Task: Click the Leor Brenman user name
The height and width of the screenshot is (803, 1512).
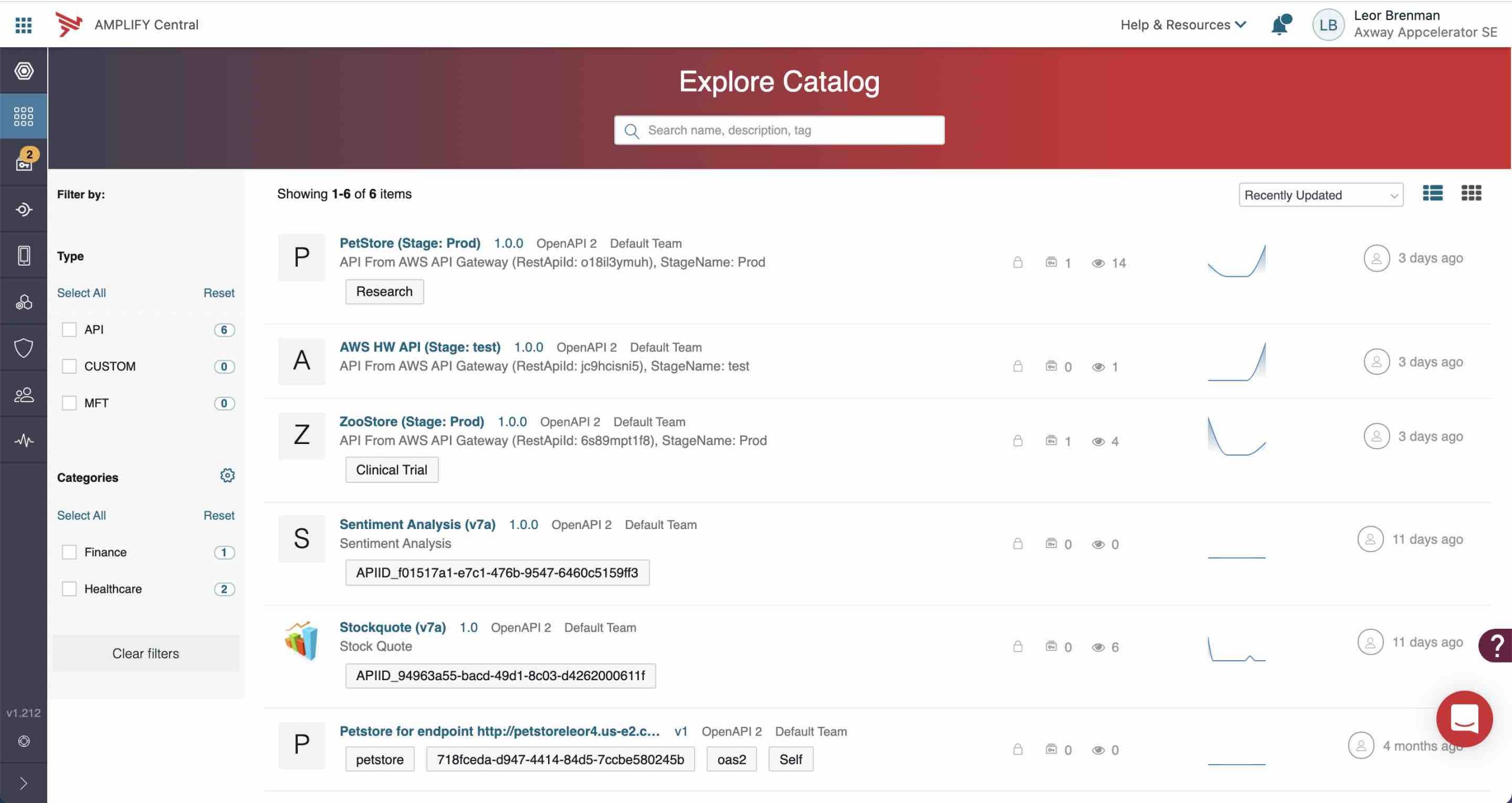Action: [1397, 15]
